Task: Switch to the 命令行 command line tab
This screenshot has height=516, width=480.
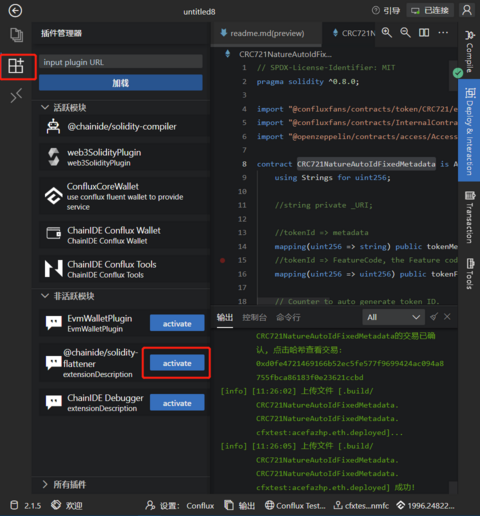Action: [288, 317]
